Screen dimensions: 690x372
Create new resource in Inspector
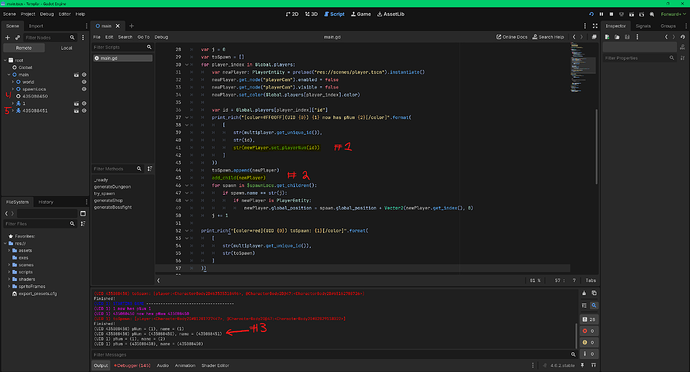(607, 37)
